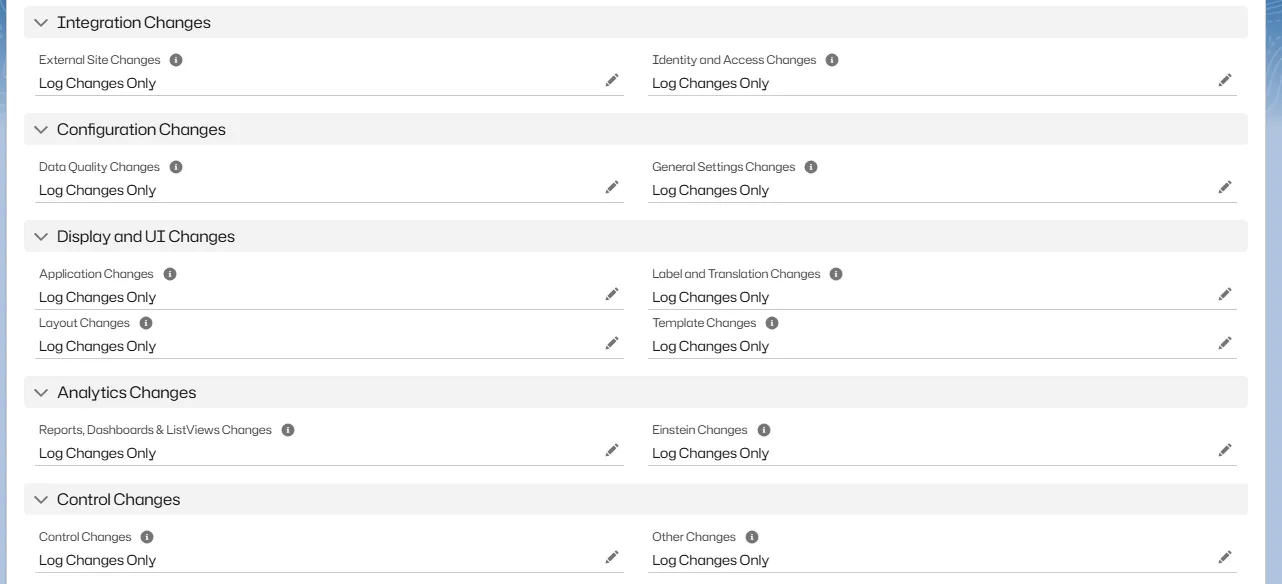Edit the Other Changes setting

point(1225,557)
